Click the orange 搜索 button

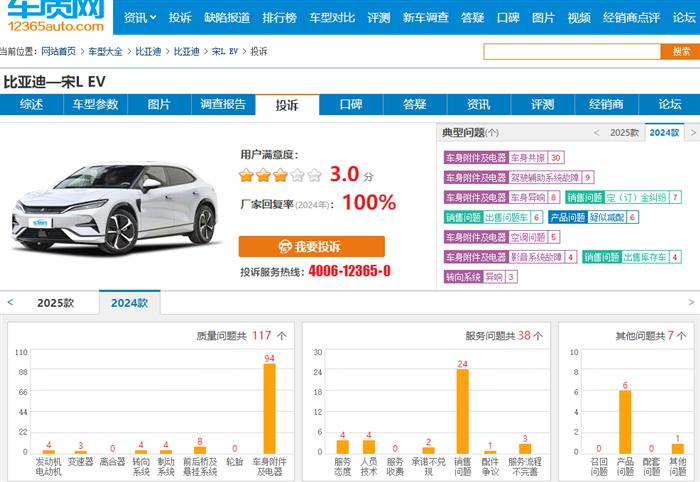click(680, 51)
